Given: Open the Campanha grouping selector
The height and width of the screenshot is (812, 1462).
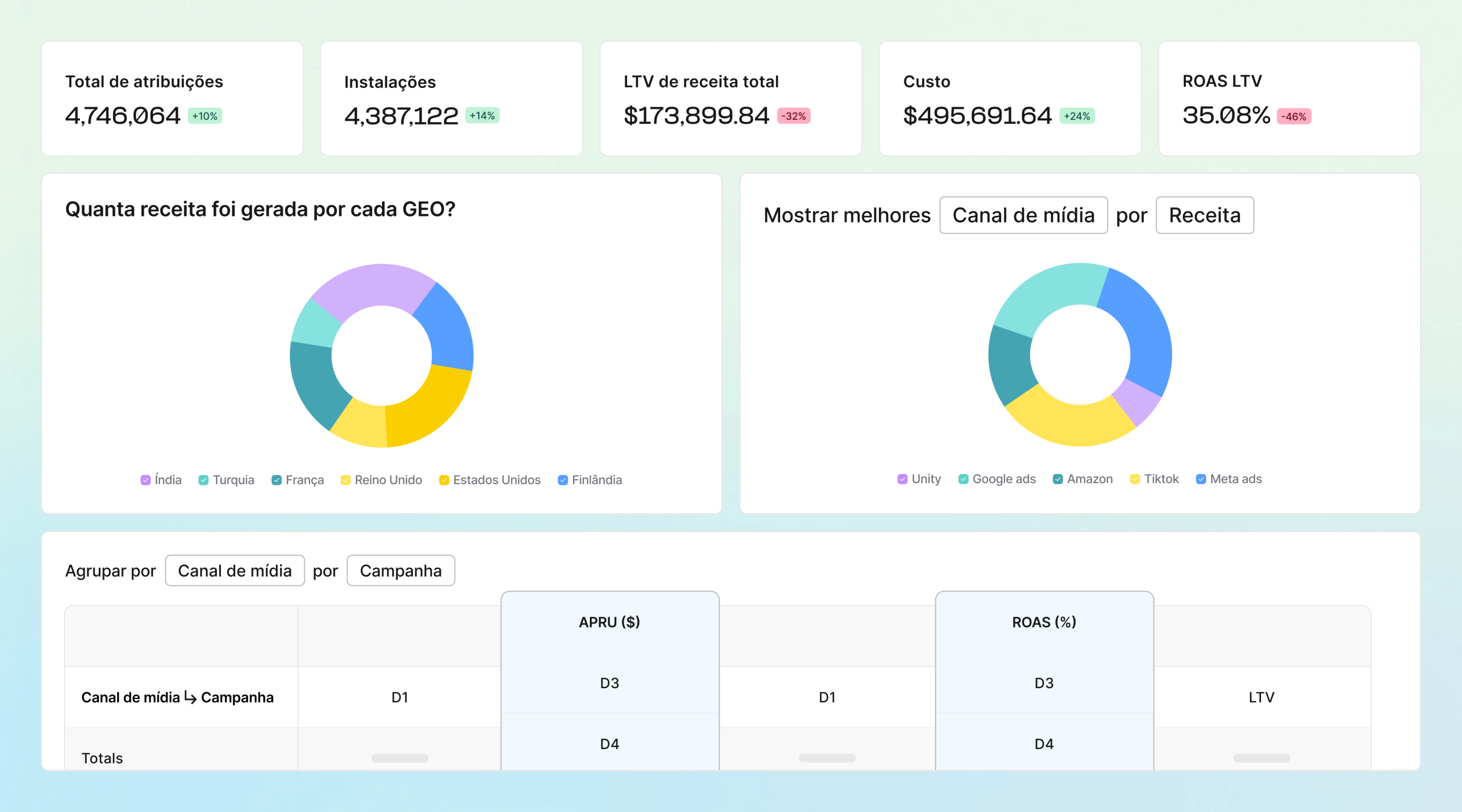Looking at the screenshot, I should [400, 570].
